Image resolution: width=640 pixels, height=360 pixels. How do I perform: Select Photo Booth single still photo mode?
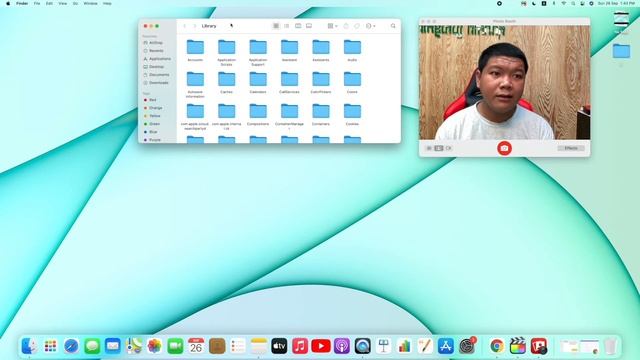coord(438,148)
